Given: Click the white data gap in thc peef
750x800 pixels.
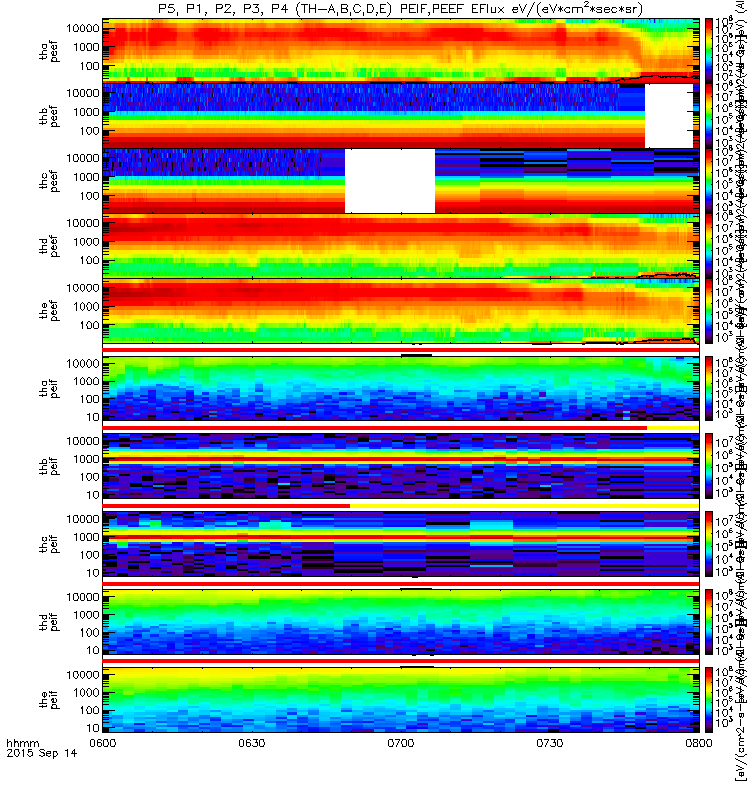Looking at the screenshot, I should pyautogui.click(x=390, y=181).
